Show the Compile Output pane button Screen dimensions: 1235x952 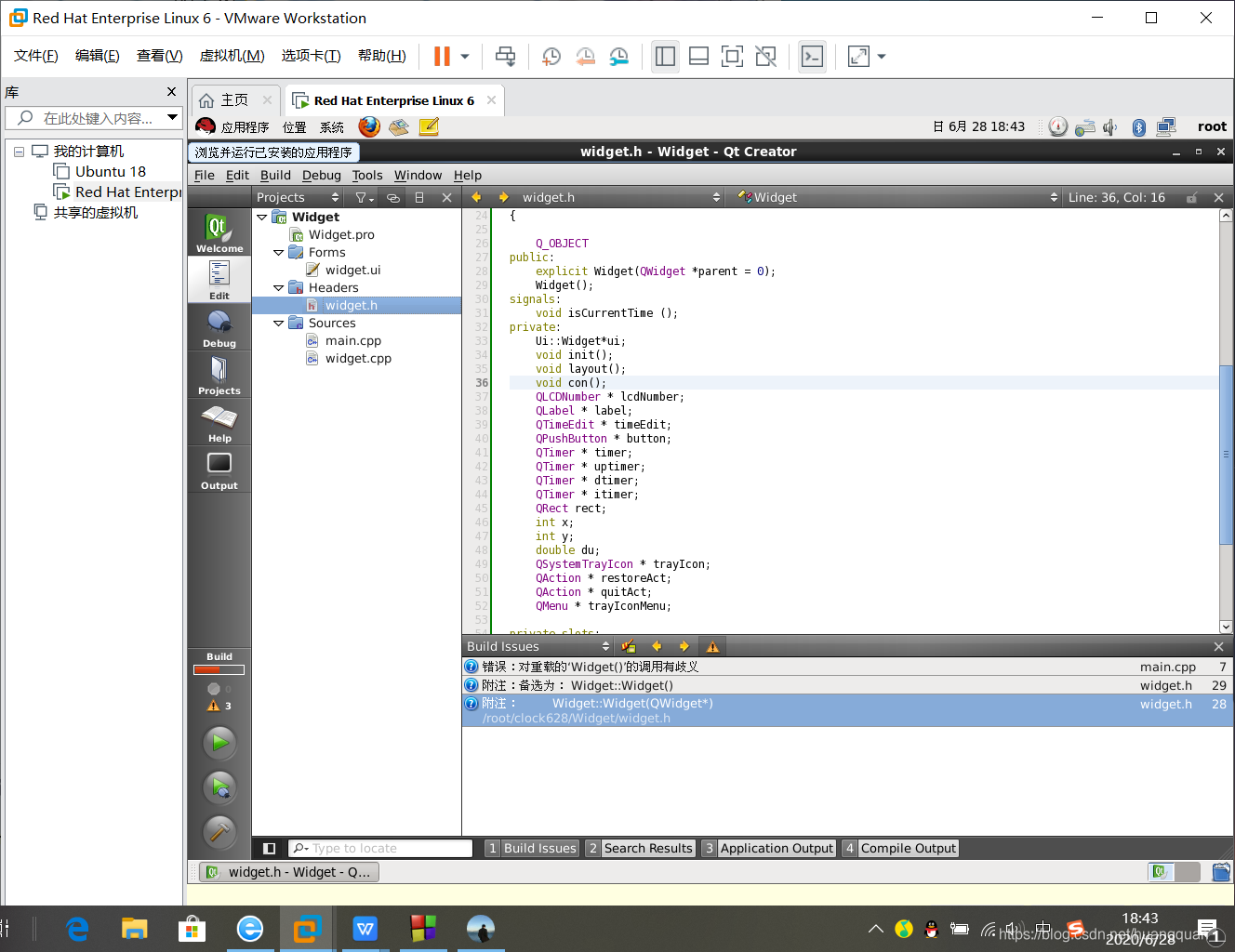coord(900,848)
